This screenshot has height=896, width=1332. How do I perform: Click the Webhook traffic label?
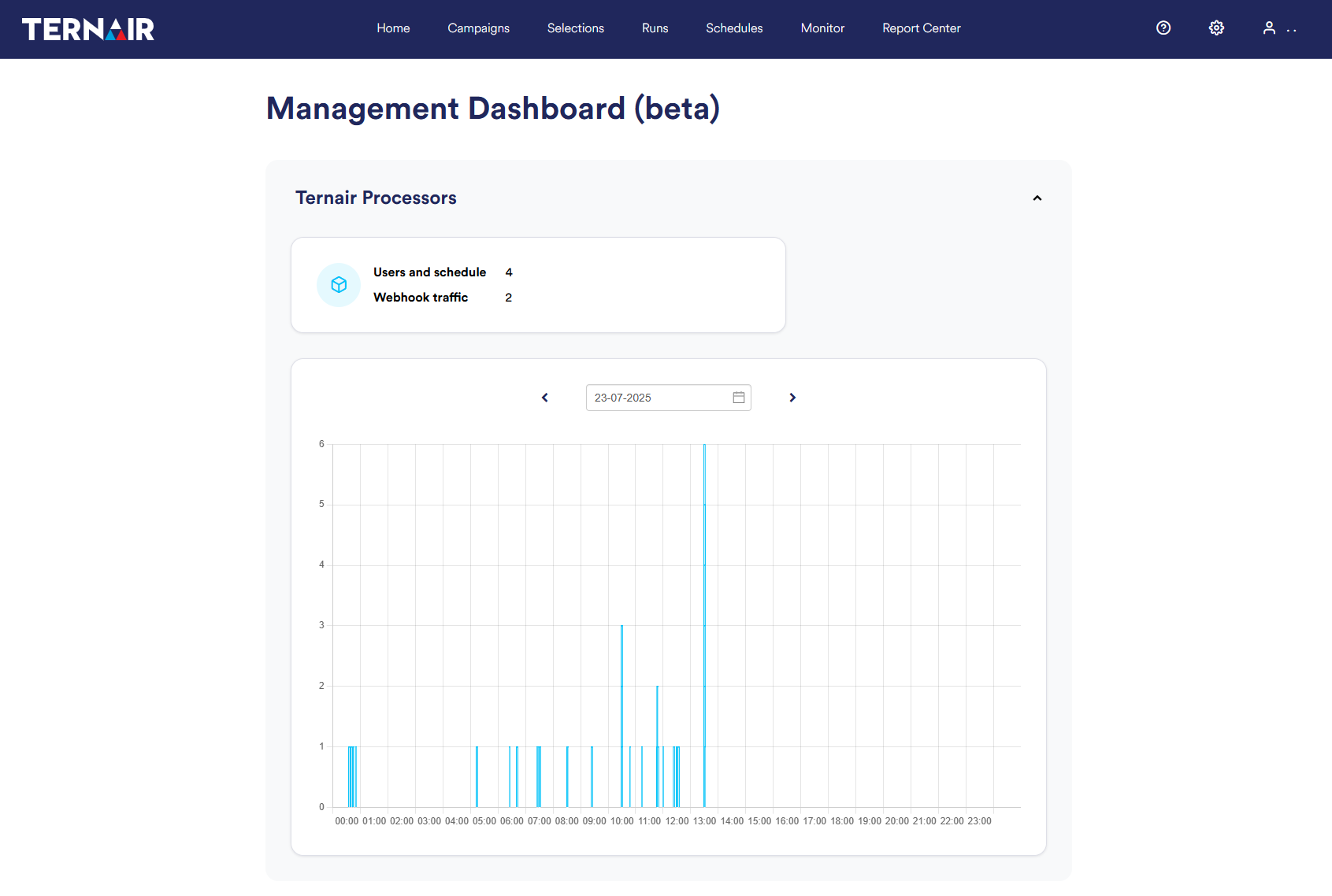pyautogui.click(x=421, y=298)
